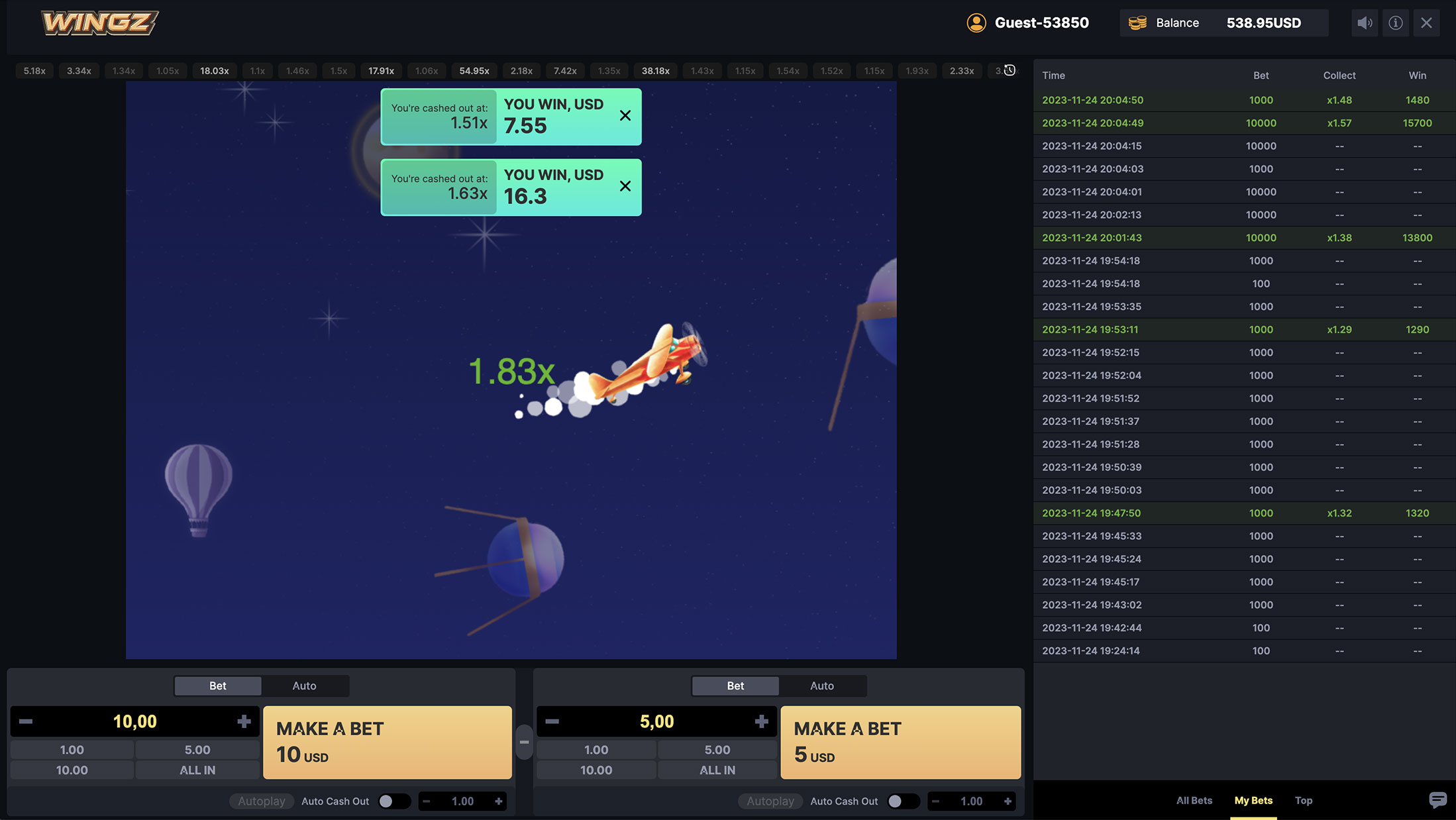This screenshot has height=820, width=1456.
Task: Enable Auto Cash Out on left panel
Action: pyautogui.click(x=393, y=801)
